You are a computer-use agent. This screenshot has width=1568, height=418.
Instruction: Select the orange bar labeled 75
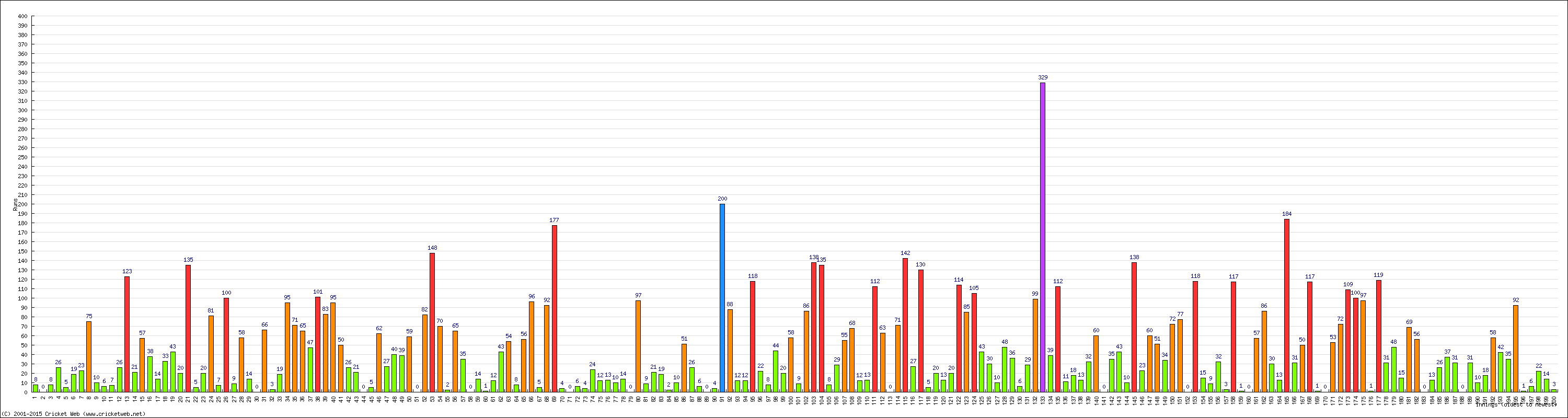89,356
